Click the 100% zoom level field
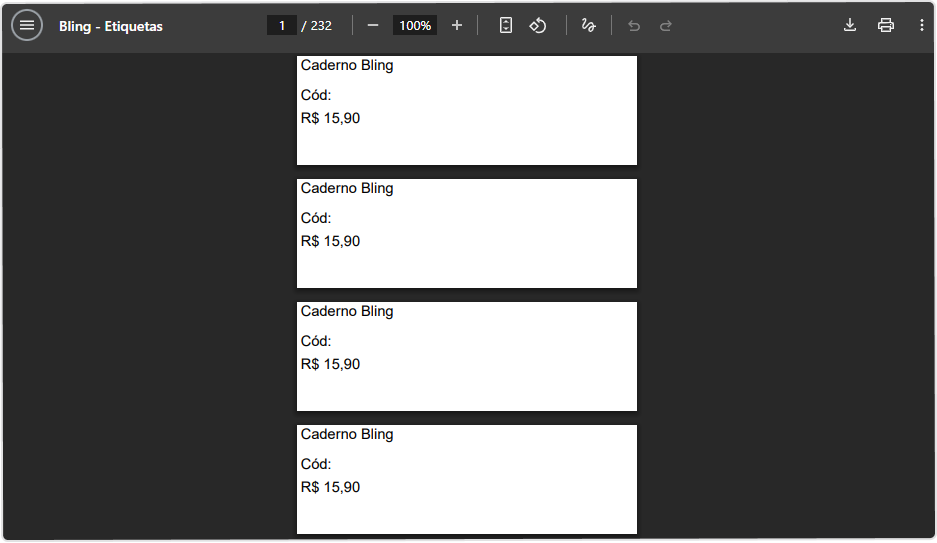The height and width of the screenshot is (543, 937). [415, 26]
